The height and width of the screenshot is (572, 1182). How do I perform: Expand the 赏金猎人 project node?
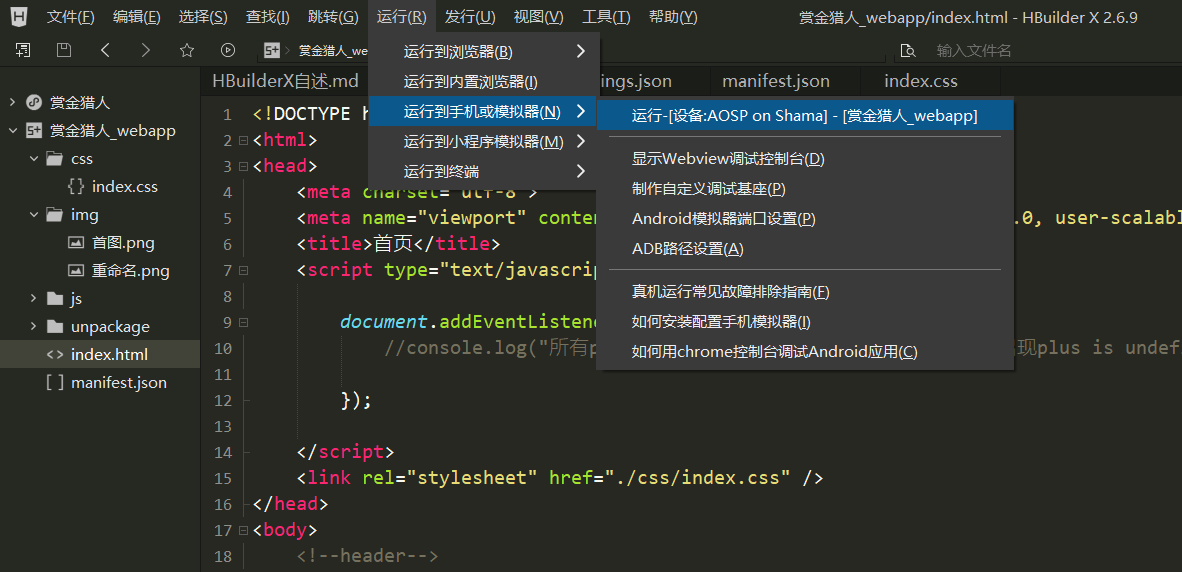[13, 102]
